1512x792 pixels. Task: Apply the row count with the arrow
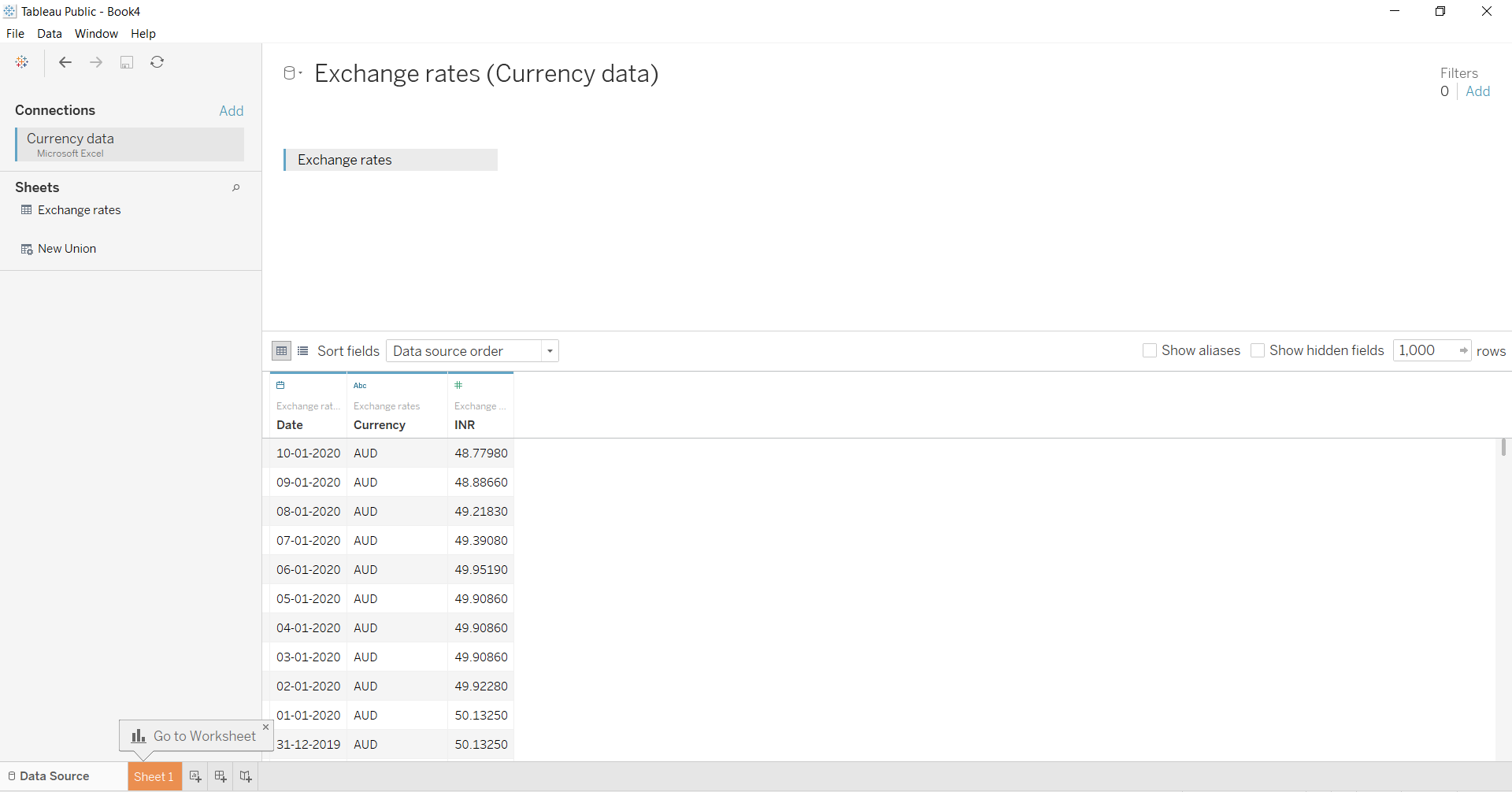click(1463, 351)
